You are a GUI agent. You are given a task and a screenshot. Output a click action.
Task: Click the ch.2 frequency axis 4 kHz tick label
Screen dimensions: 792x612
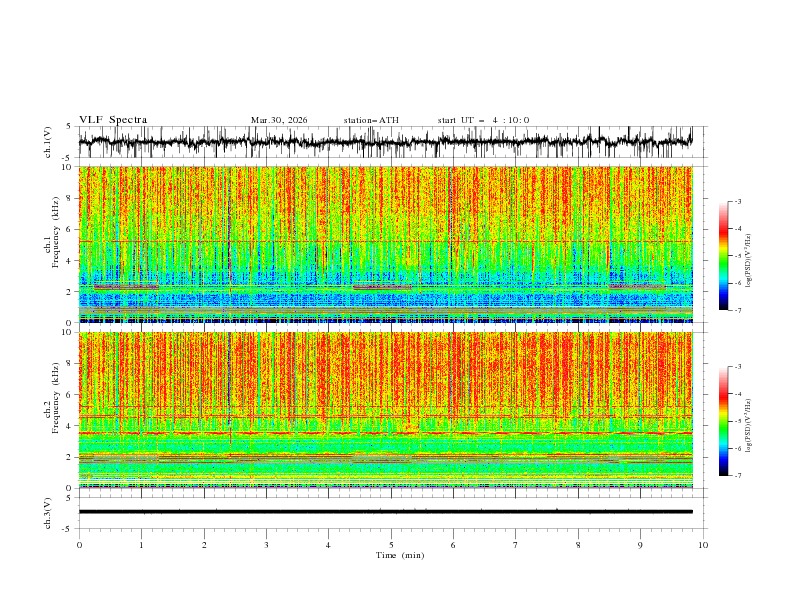point(69,426)
